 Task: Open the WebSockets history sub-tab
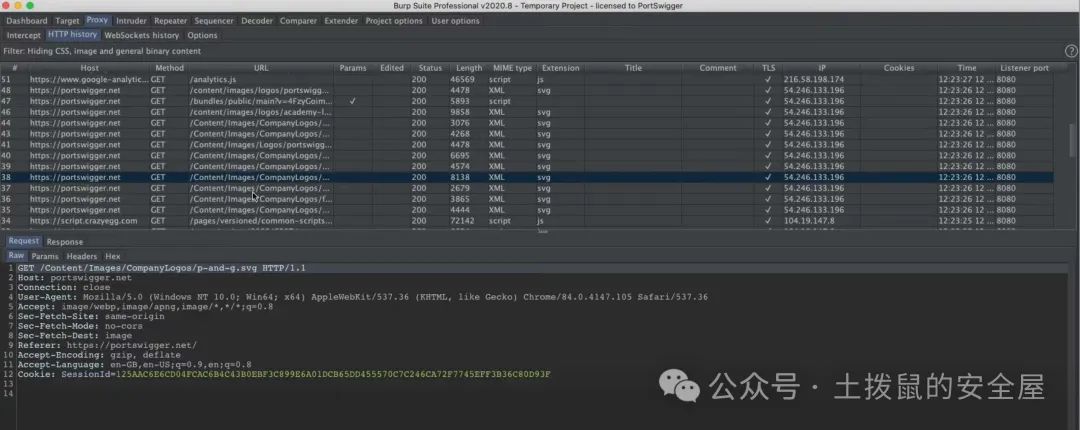pyautogui.click(x=141, y=35)
